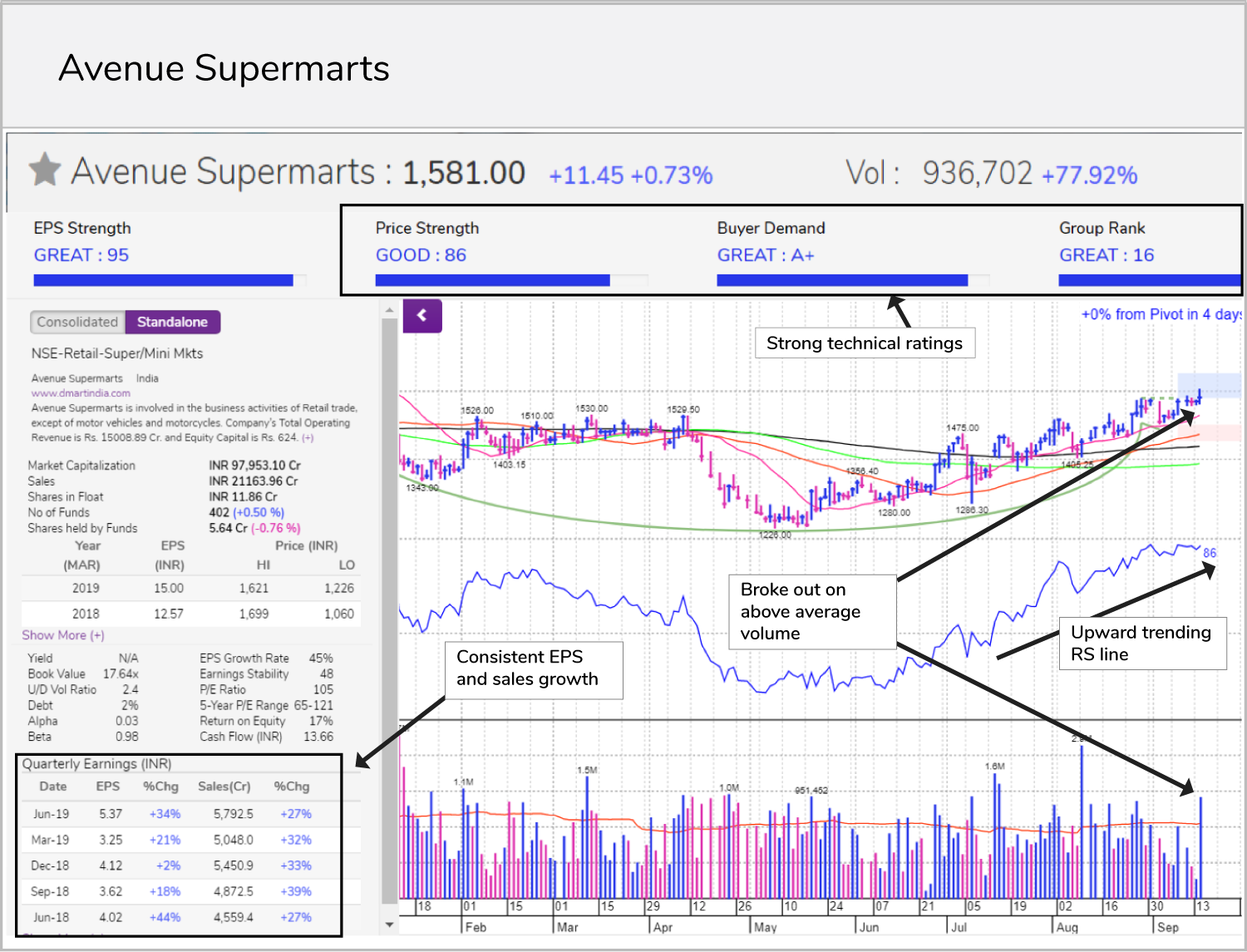Click the U/D Vol Ratio 2.4 value
Viewport: 1247px width, 952px height.
tap(131, 689)
